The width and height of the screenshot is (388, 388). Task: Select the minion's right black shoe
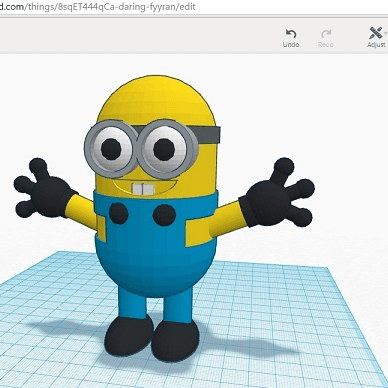pos(175,340)
